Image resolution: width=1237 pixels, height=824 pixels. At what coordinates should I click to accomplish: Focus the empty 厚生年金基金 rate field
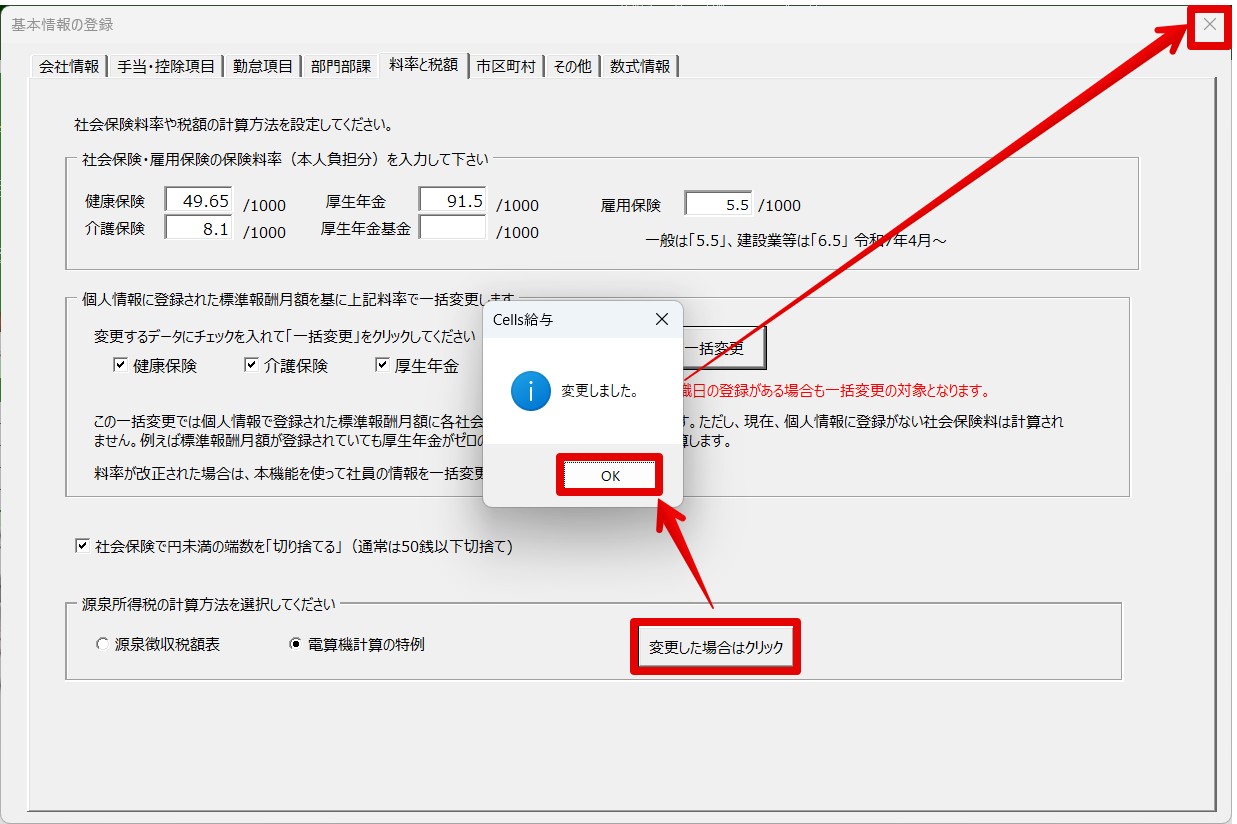(452, 229)
